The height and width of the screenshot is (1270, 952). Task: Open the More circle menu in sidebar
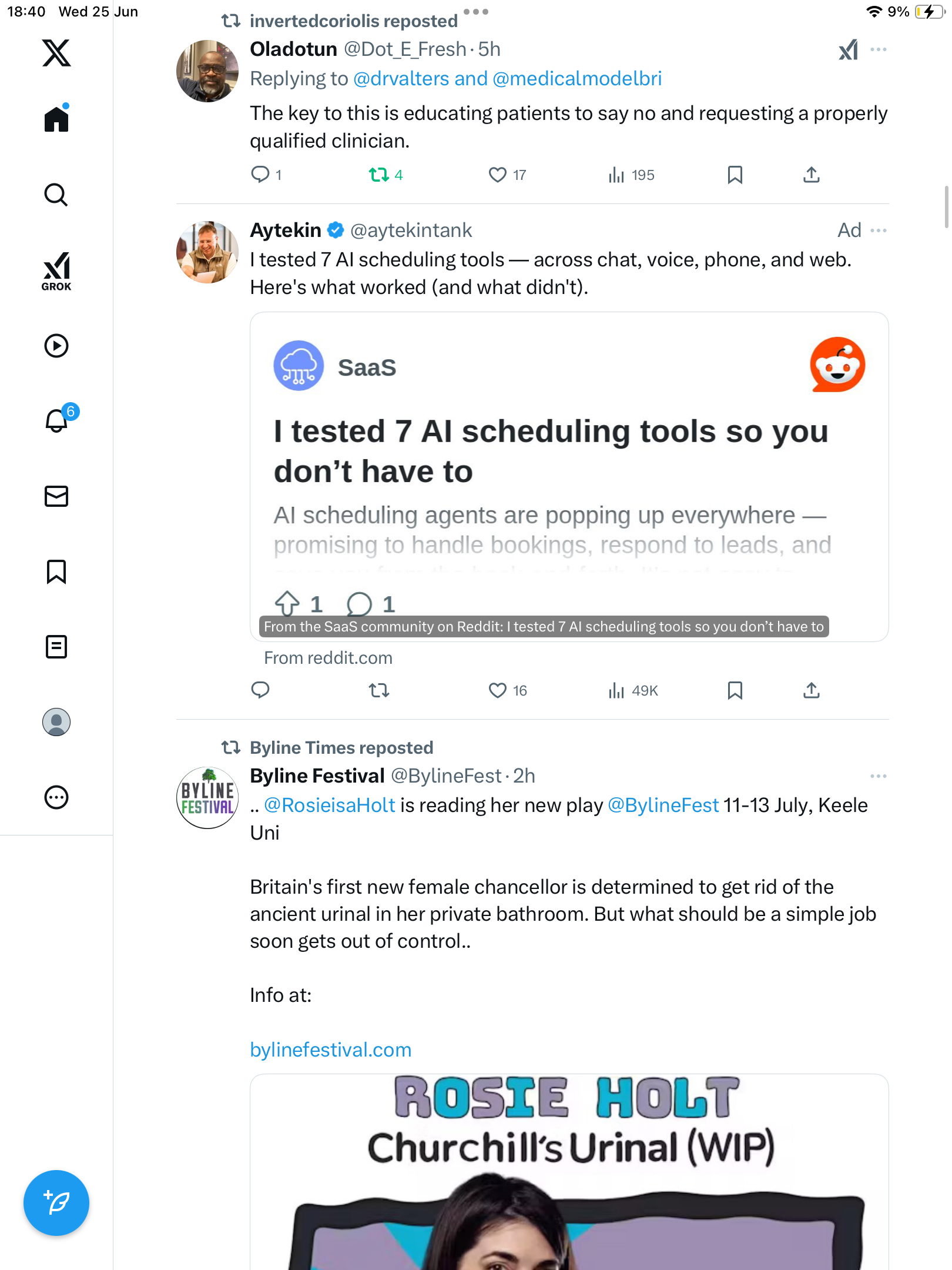coord(56,797)
